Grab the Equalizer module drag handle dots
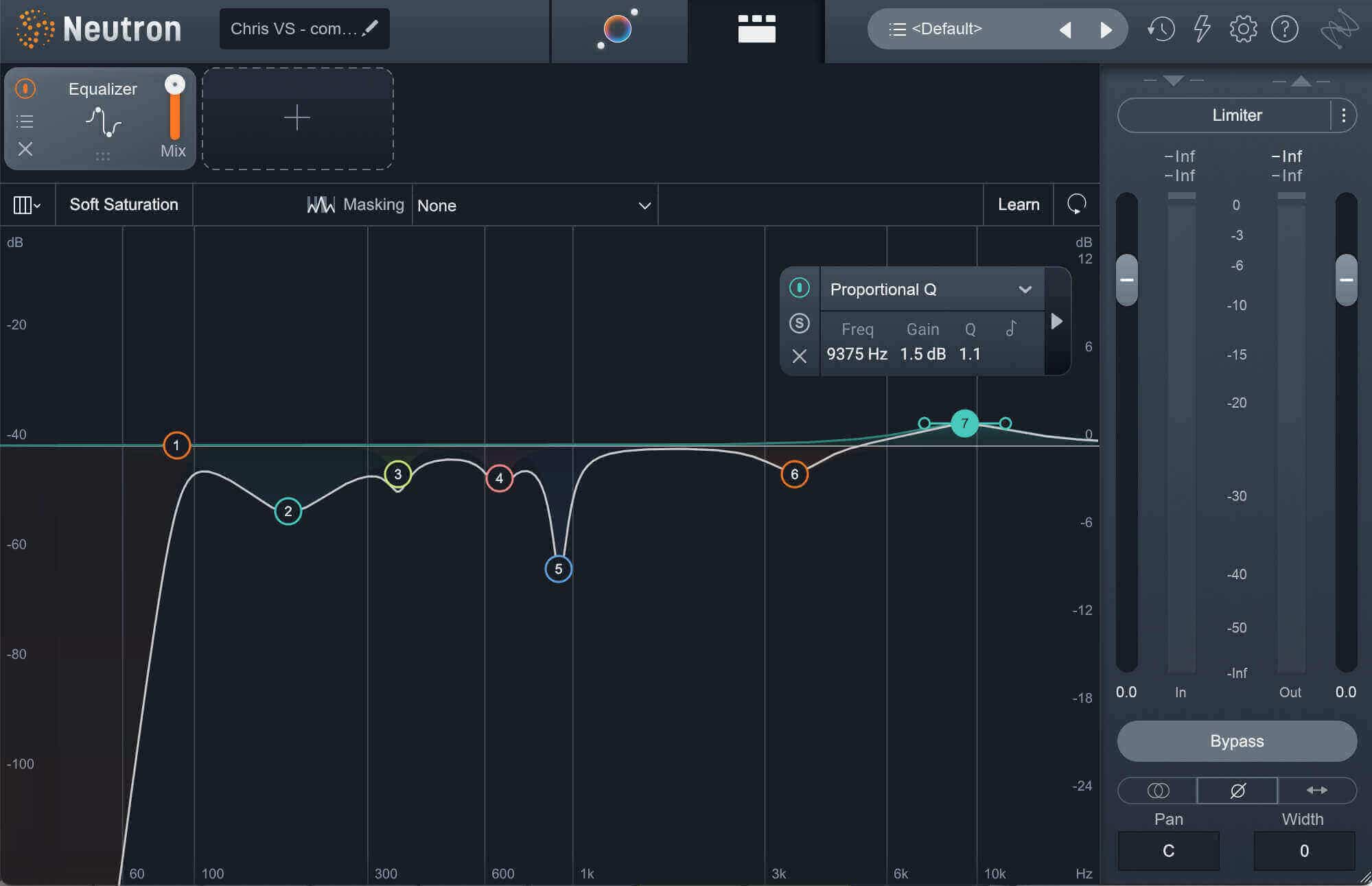The height and width of the screenshot is (886, 1372). coord(103,156)
